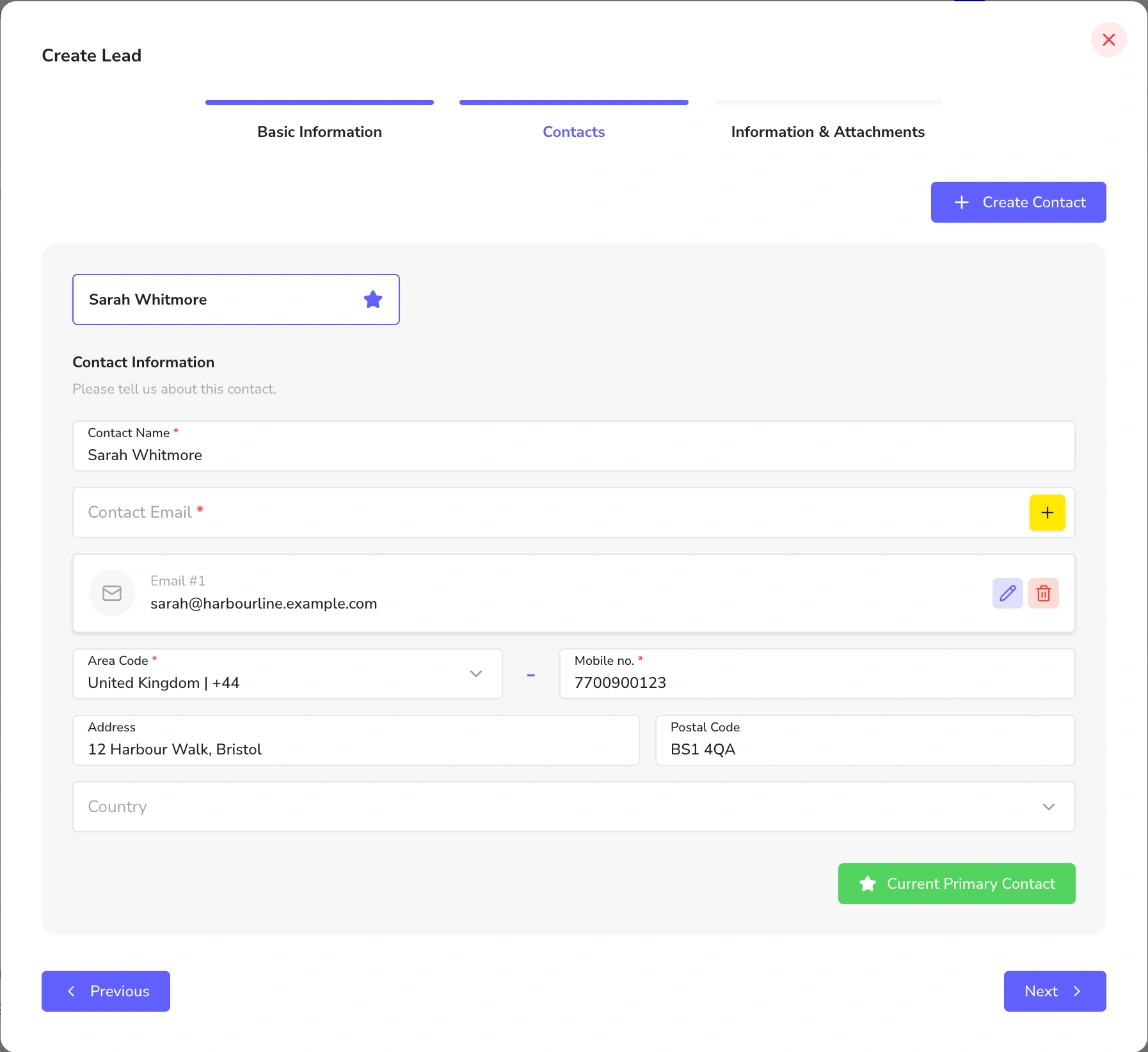
Task: Click the Create Lead title
Action: tap(92, 56)
